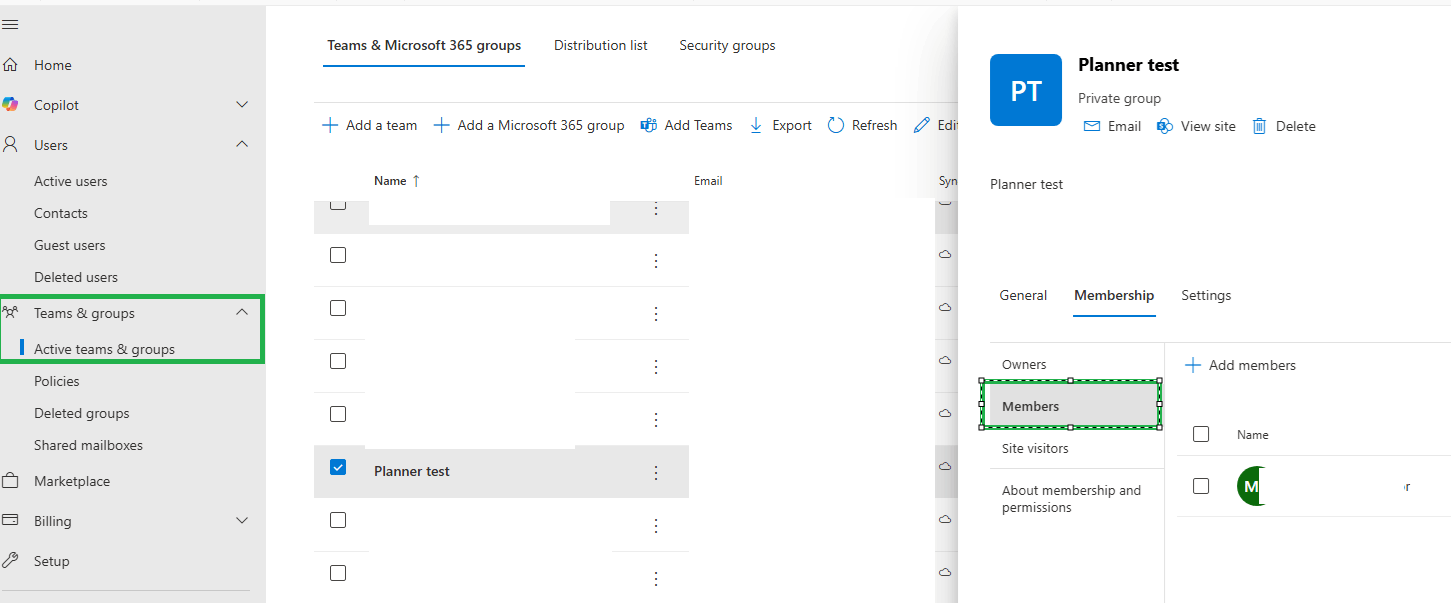Image resolution: width=1451 pixels, height=603 pixels.
Task: Collapse the Teams & groups chevron
Action: [242, 313]
